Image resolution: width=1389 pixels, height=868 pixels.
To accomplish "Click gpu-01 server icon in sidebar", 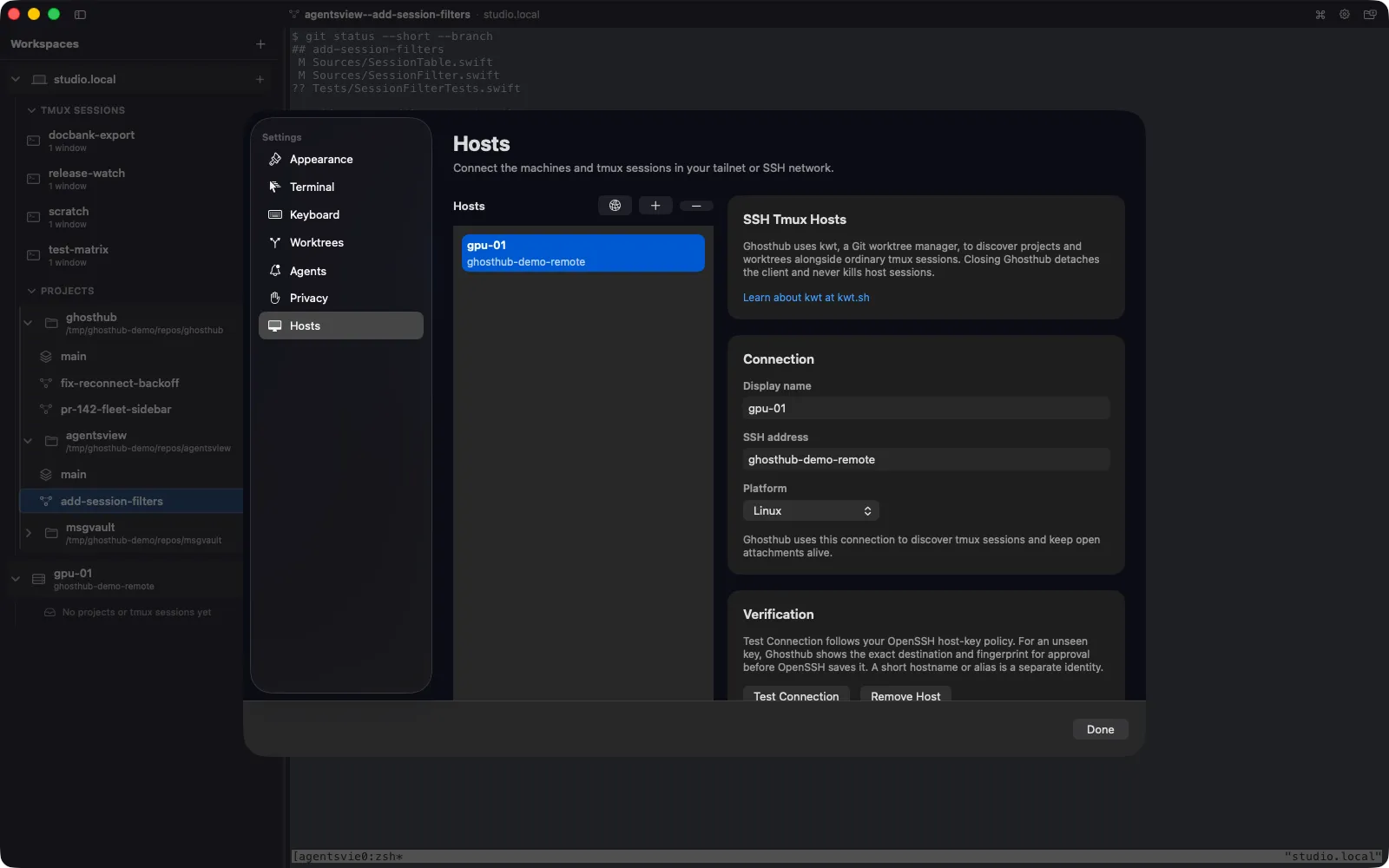I will pyautogui.click(x=38, y=579).
